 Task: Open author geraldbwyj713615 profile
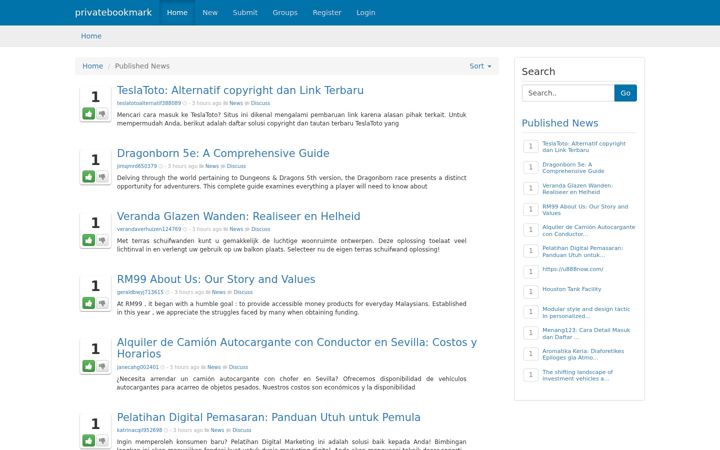[x=140, y=292]
